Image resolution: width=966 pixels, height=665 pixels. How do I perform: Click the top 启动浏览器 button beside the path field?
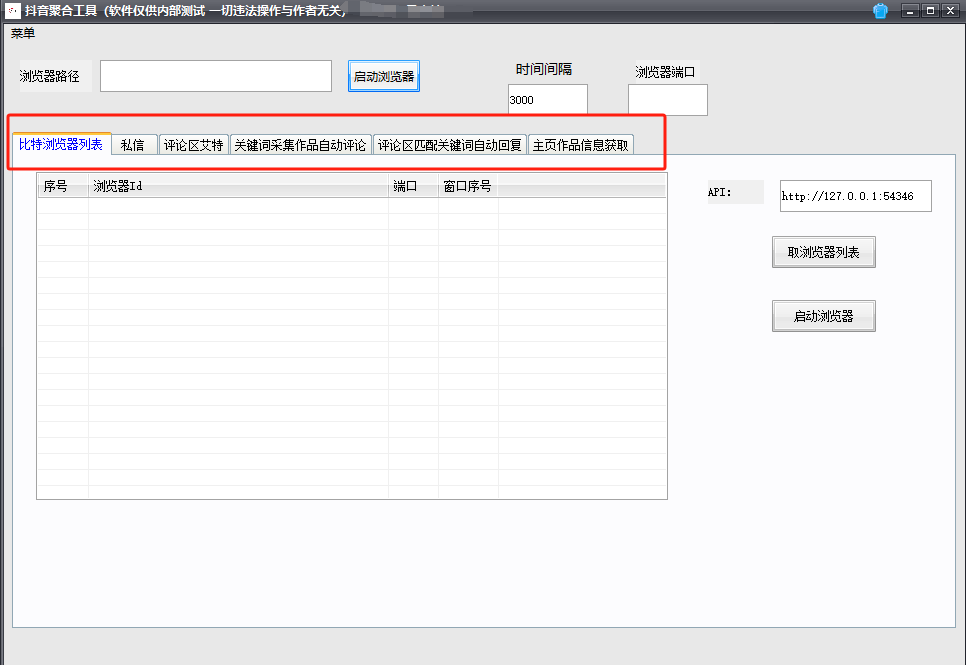tap(384, 76)
